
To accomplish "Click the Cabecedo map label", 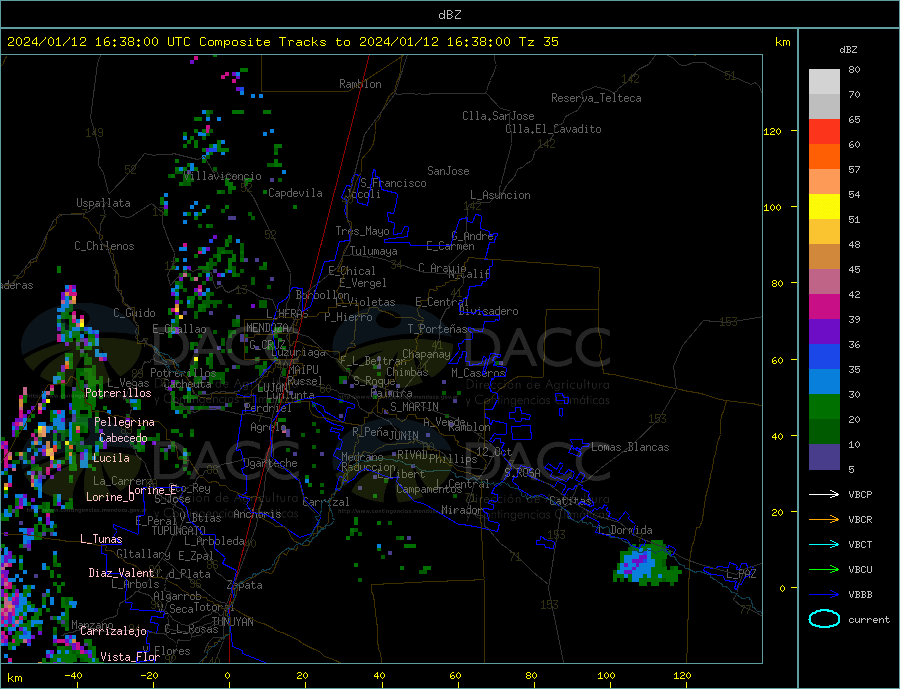I will point(123,438).
